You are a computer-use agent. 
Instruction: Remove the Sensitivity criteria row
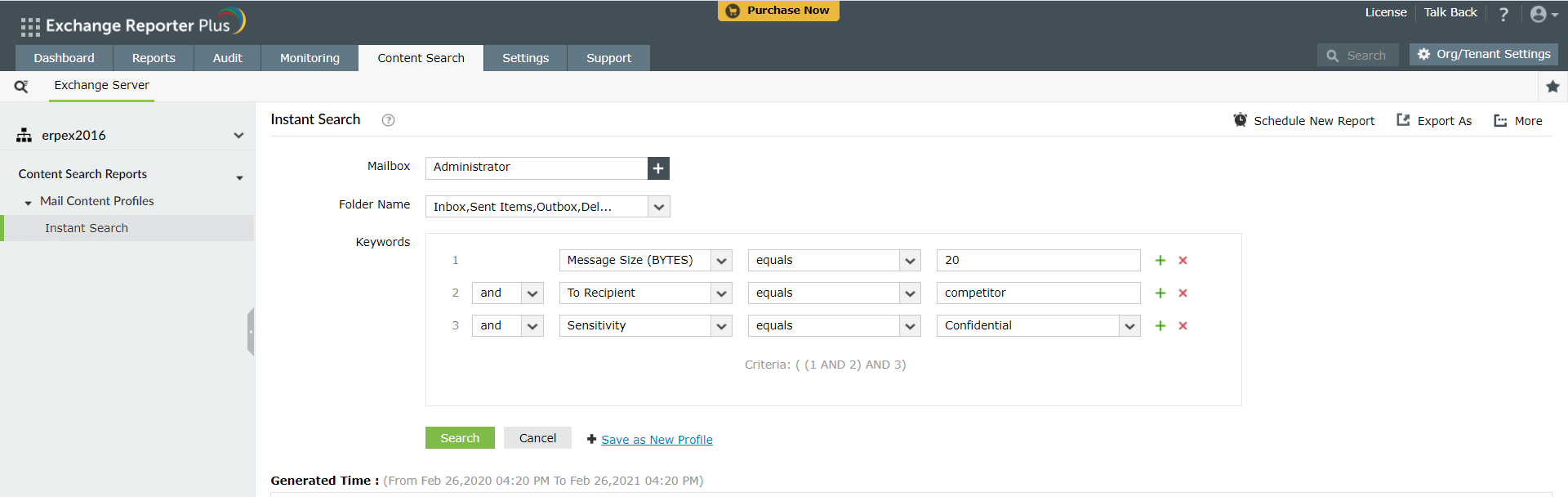(1183, 325)
